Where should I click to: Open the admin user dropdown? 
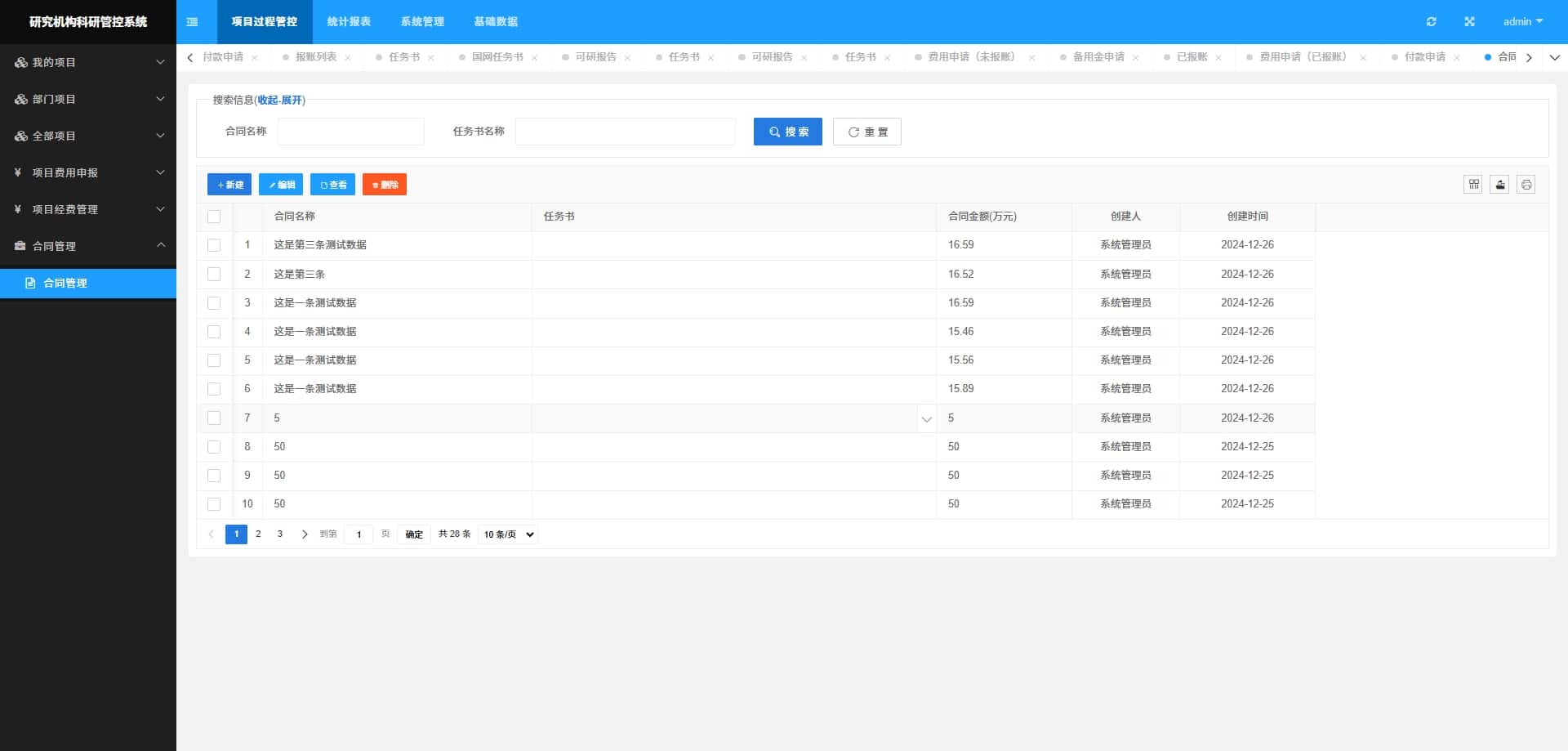click(1523, 22)
